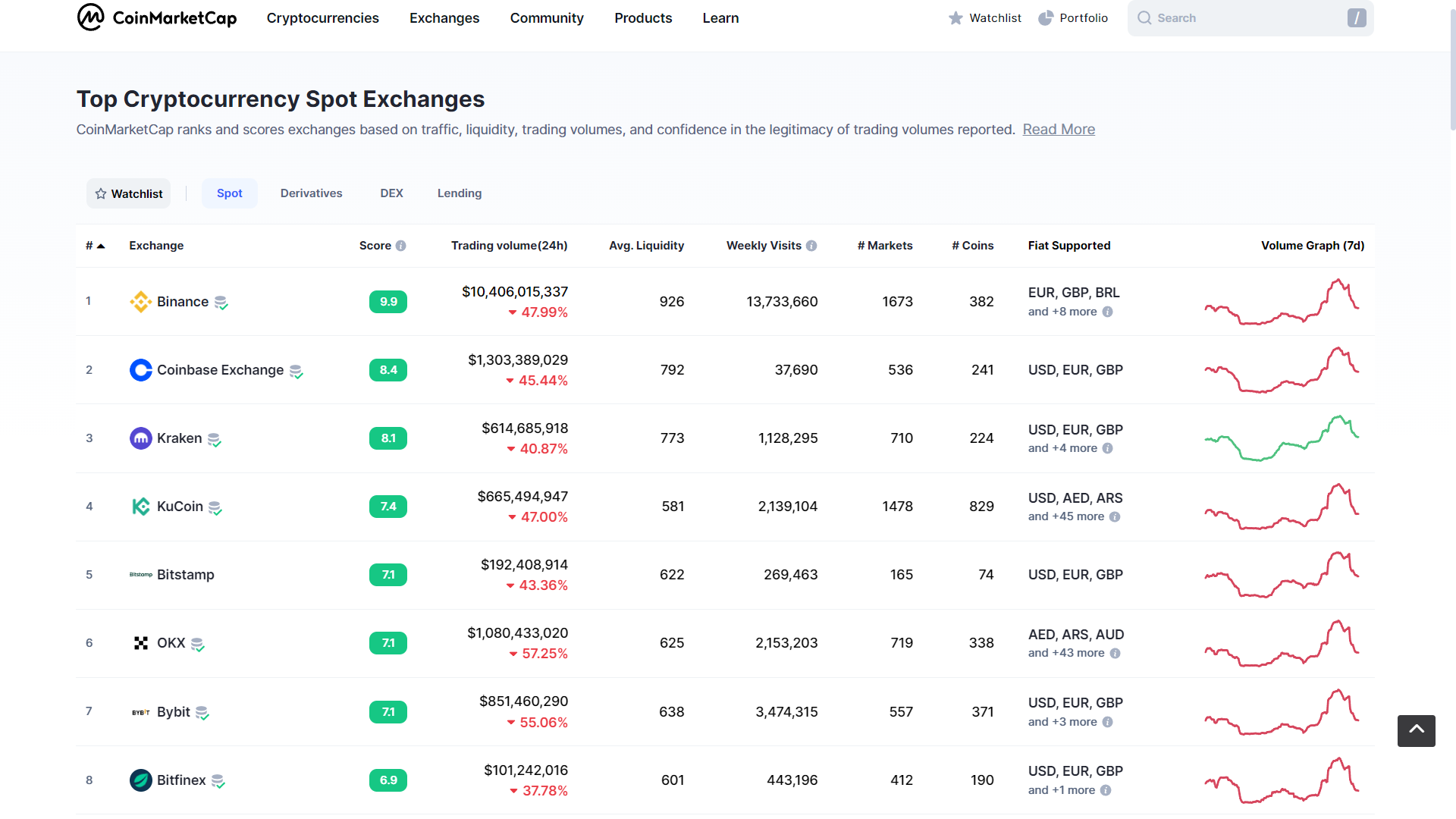
Task: Click the KuCoin logo icon
Action: point(140,507)
